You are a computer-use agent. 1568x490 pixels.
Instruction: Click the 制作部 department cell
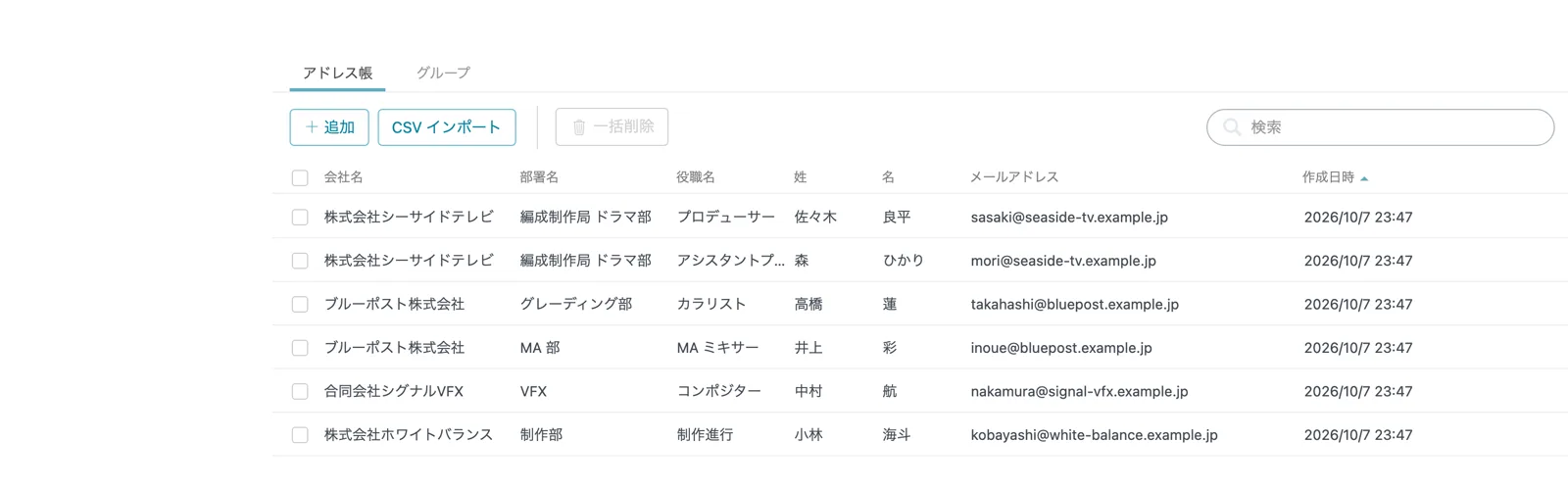pos(541,435)
